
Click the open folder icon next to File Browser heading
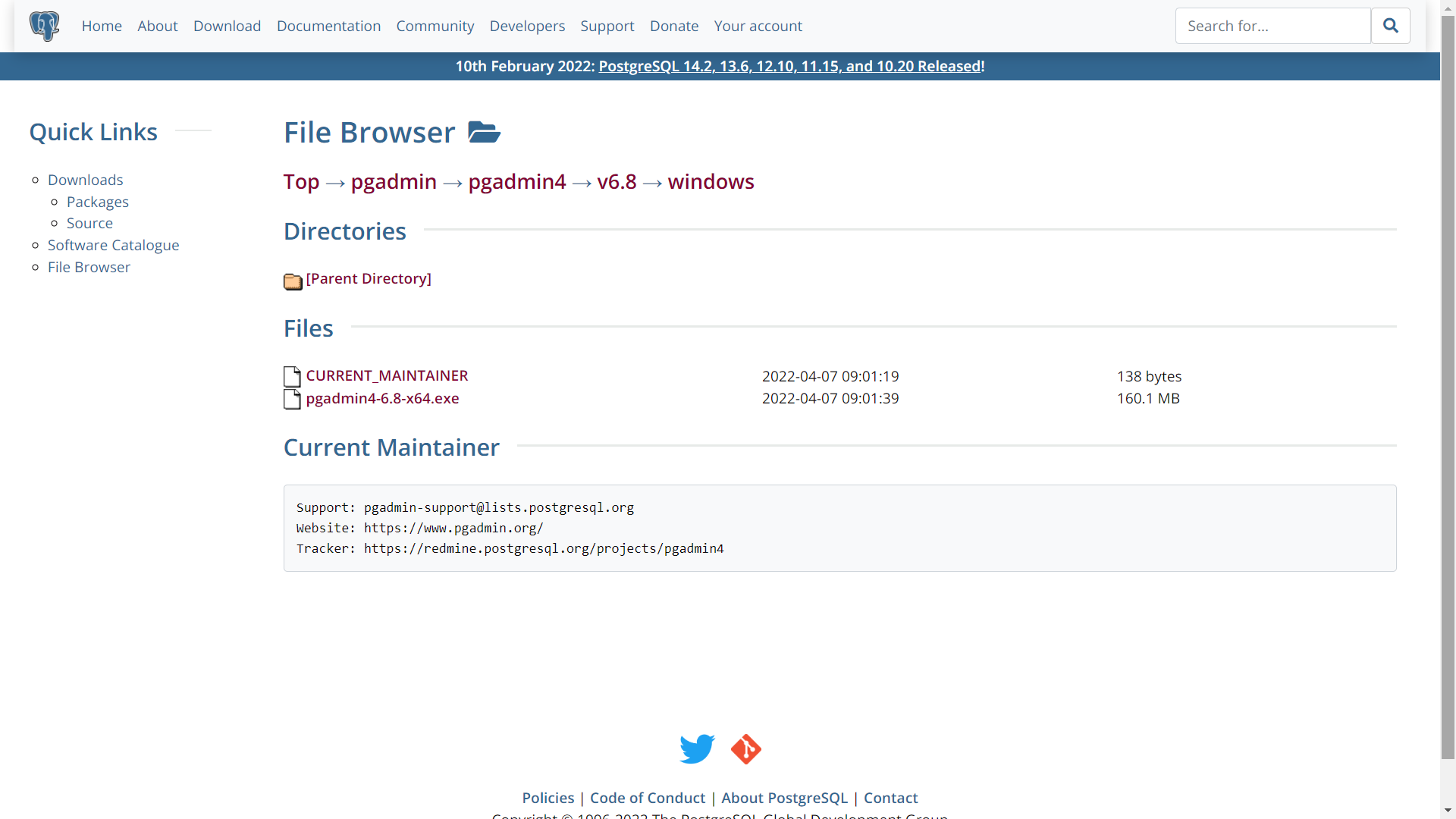[483, 131]
